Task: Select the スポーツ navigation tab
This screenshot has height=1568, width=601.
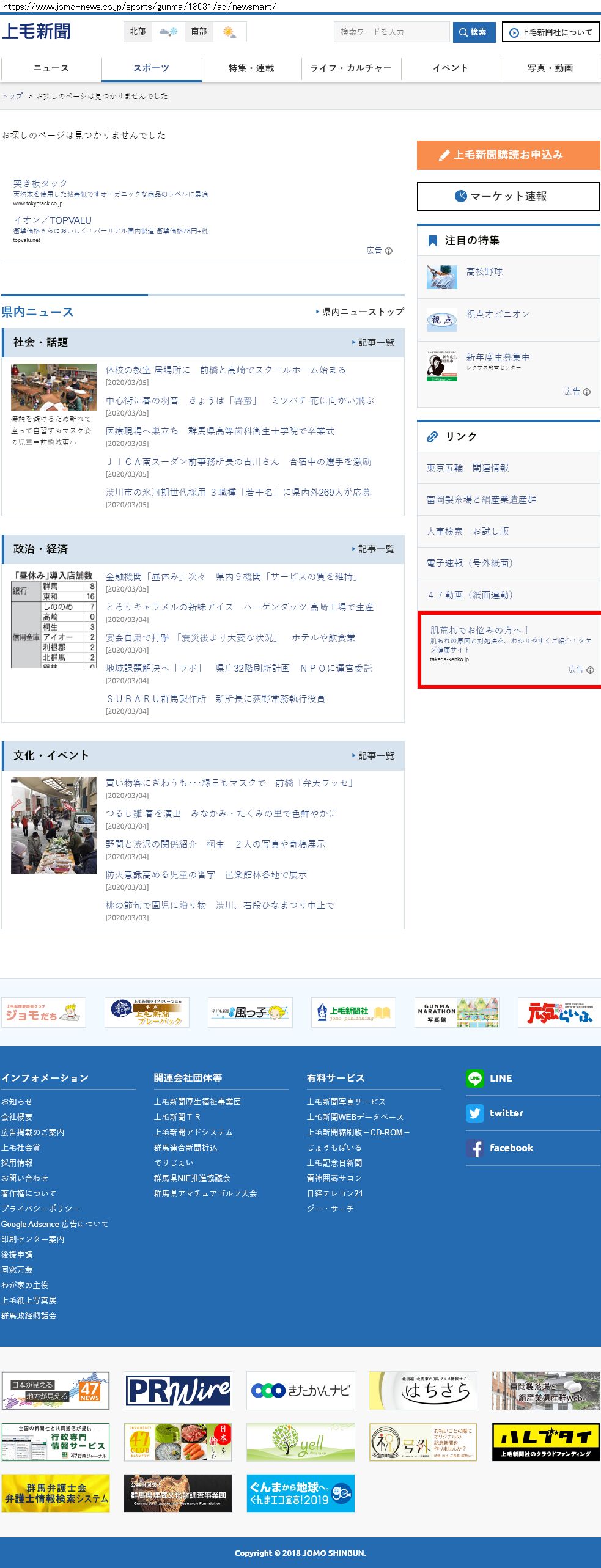Action: click(151, 68)
